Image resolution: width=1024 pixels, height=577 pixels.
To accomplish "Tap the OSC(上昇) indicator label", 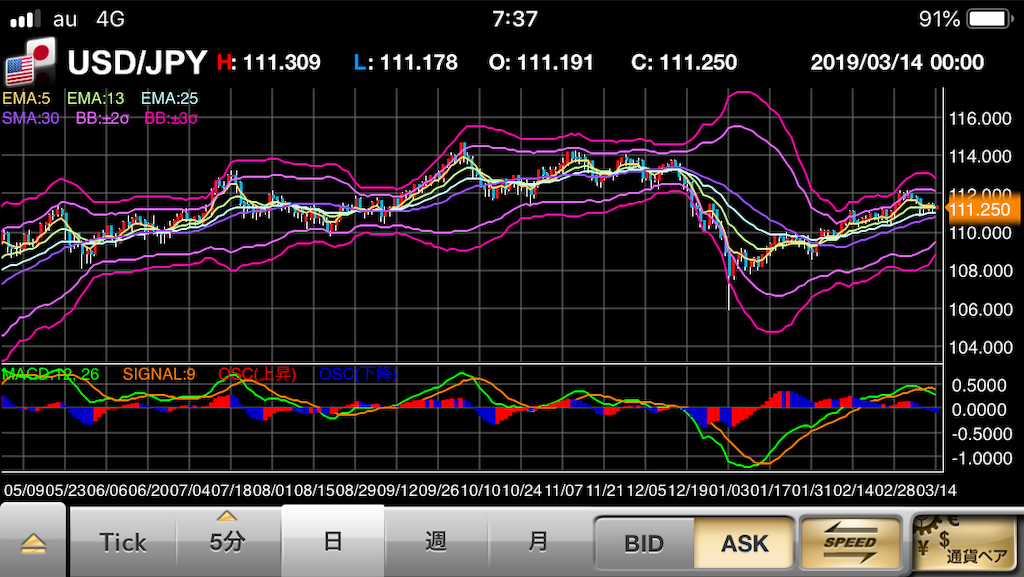I will 257,374.
